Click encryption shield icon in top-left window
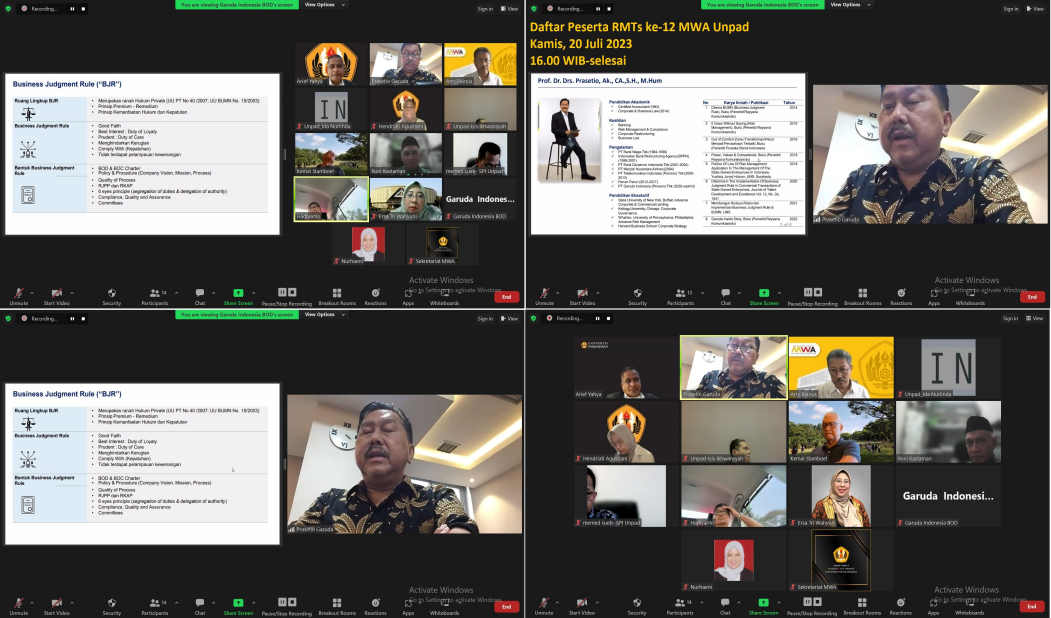The image size is (1051, 618). 7,9
